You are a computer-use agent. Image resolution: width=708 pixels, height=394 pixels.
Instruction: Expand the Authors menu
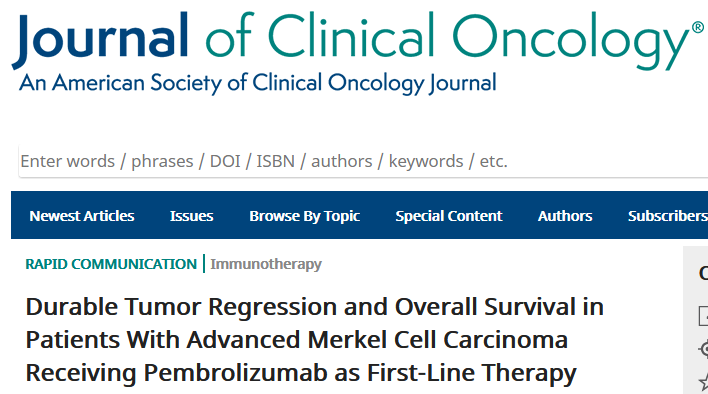(565, 216)
